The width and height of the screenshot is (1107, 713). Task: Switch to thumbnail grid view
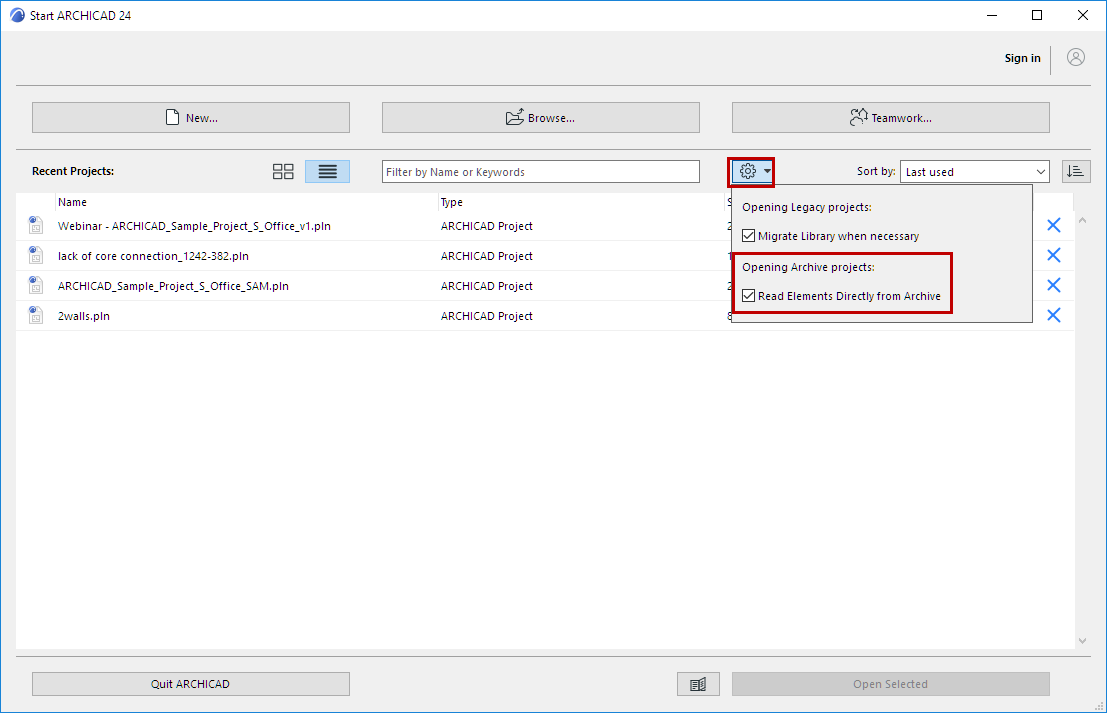pyautogui.click(x=283, y=172)
